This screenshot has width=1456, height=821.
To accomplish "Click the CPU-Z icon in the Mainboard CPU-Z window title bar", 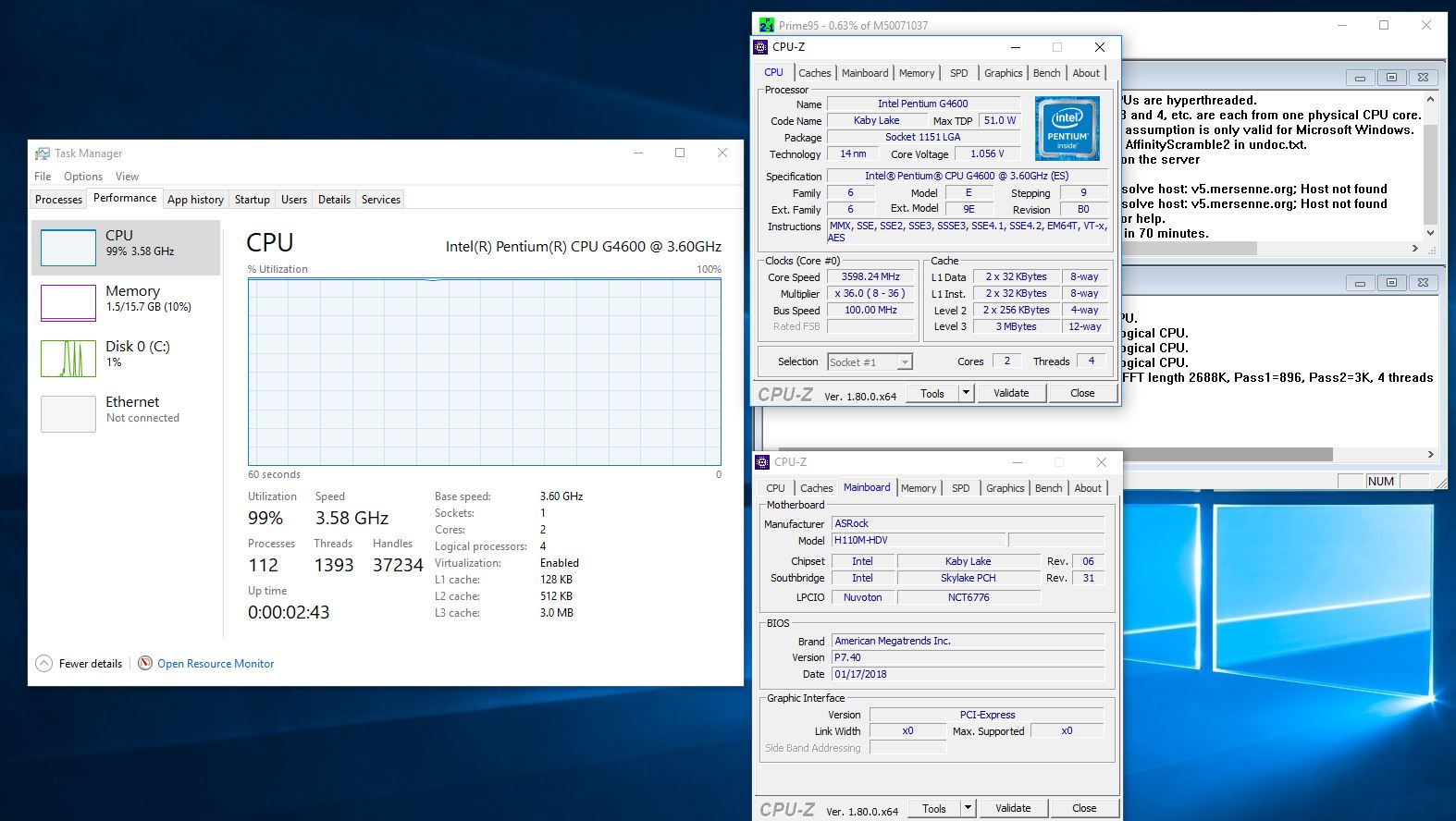I will tap(763, 462).
